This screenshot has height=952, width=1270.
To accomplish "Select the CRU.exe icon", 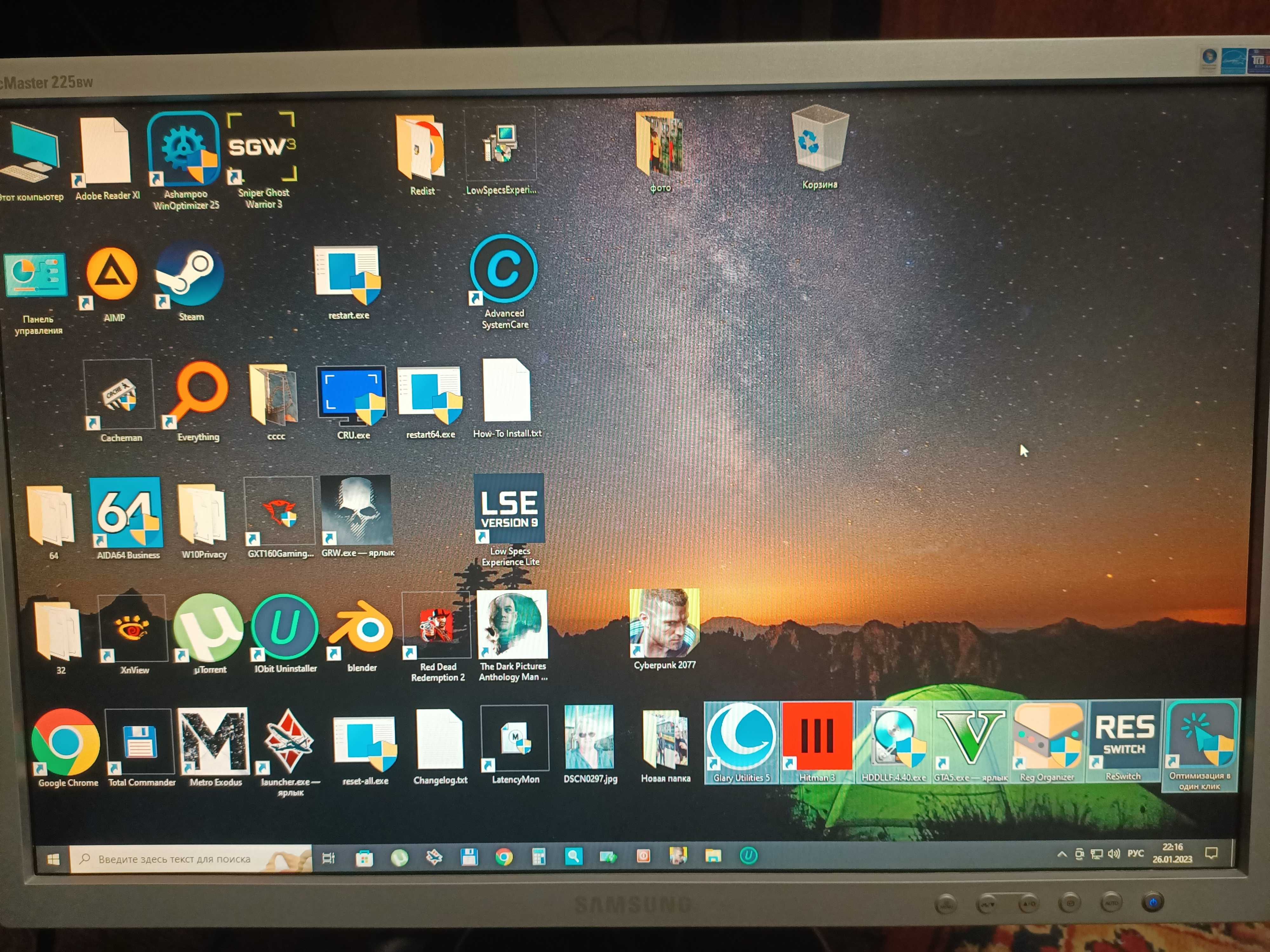I will tap(352, 403).
